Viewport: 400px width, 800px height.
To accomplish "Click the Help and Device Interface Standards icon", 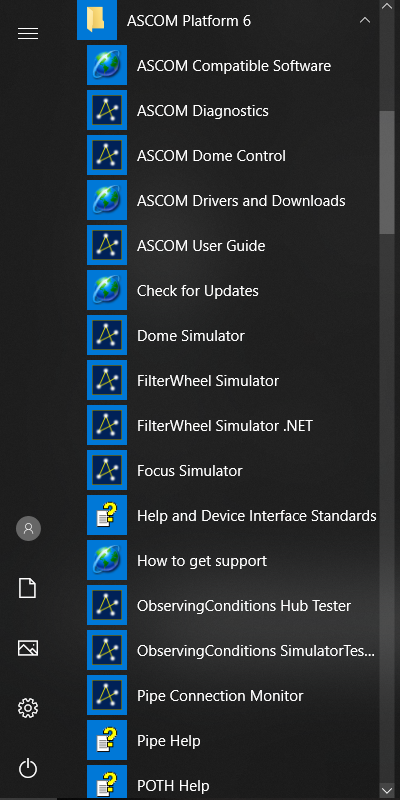I will click(107, 516).
